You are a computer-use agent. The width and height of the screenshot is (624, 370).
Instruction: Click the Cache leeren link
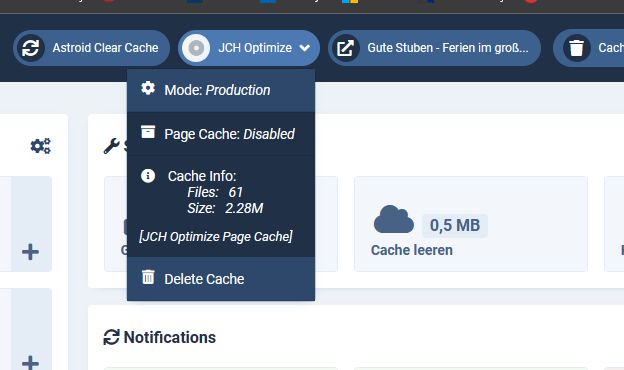411,250
